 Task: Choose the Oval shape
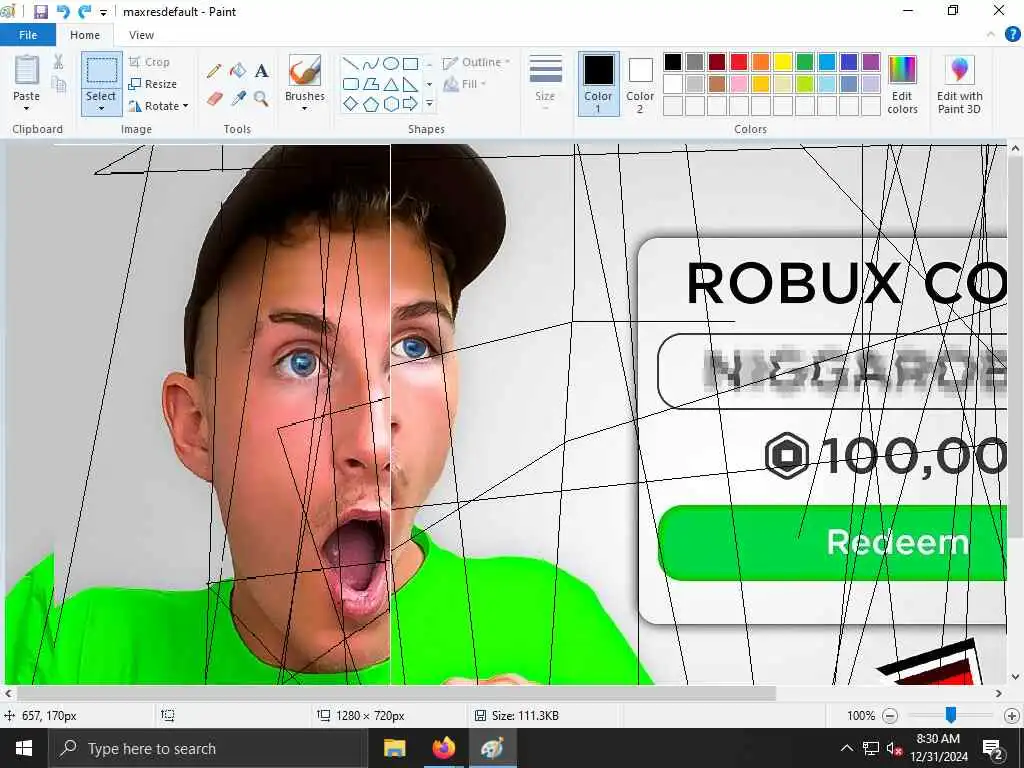[391, 64]
